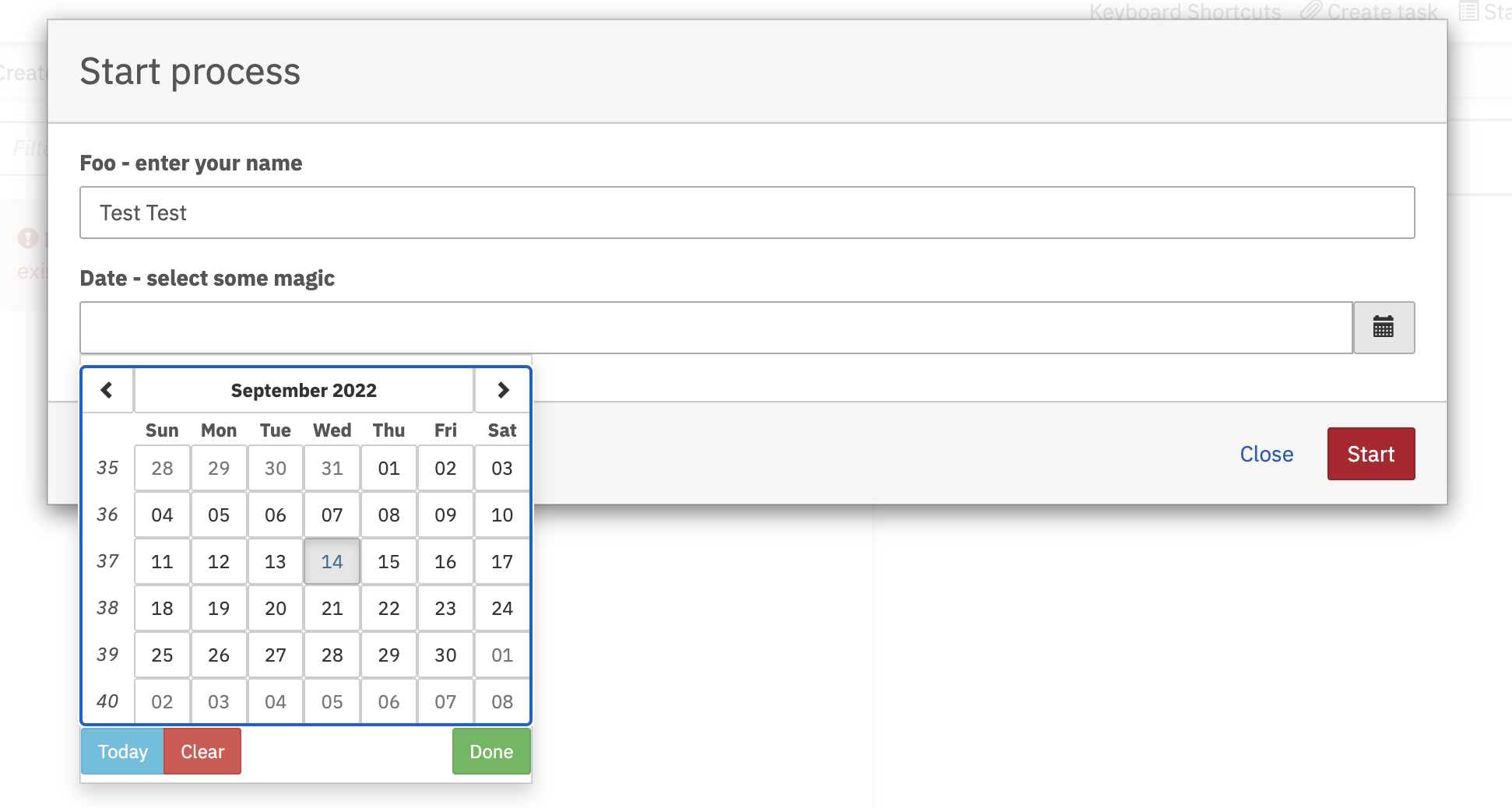Click the September 2022 month title
Screen dimensions: 1512x808
tap(304, 390)
